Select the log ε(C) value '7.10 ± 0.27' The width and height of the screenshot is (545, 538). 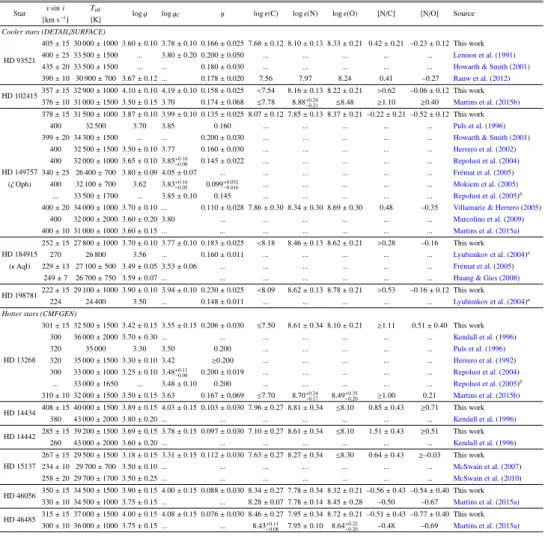click(266, 431)
